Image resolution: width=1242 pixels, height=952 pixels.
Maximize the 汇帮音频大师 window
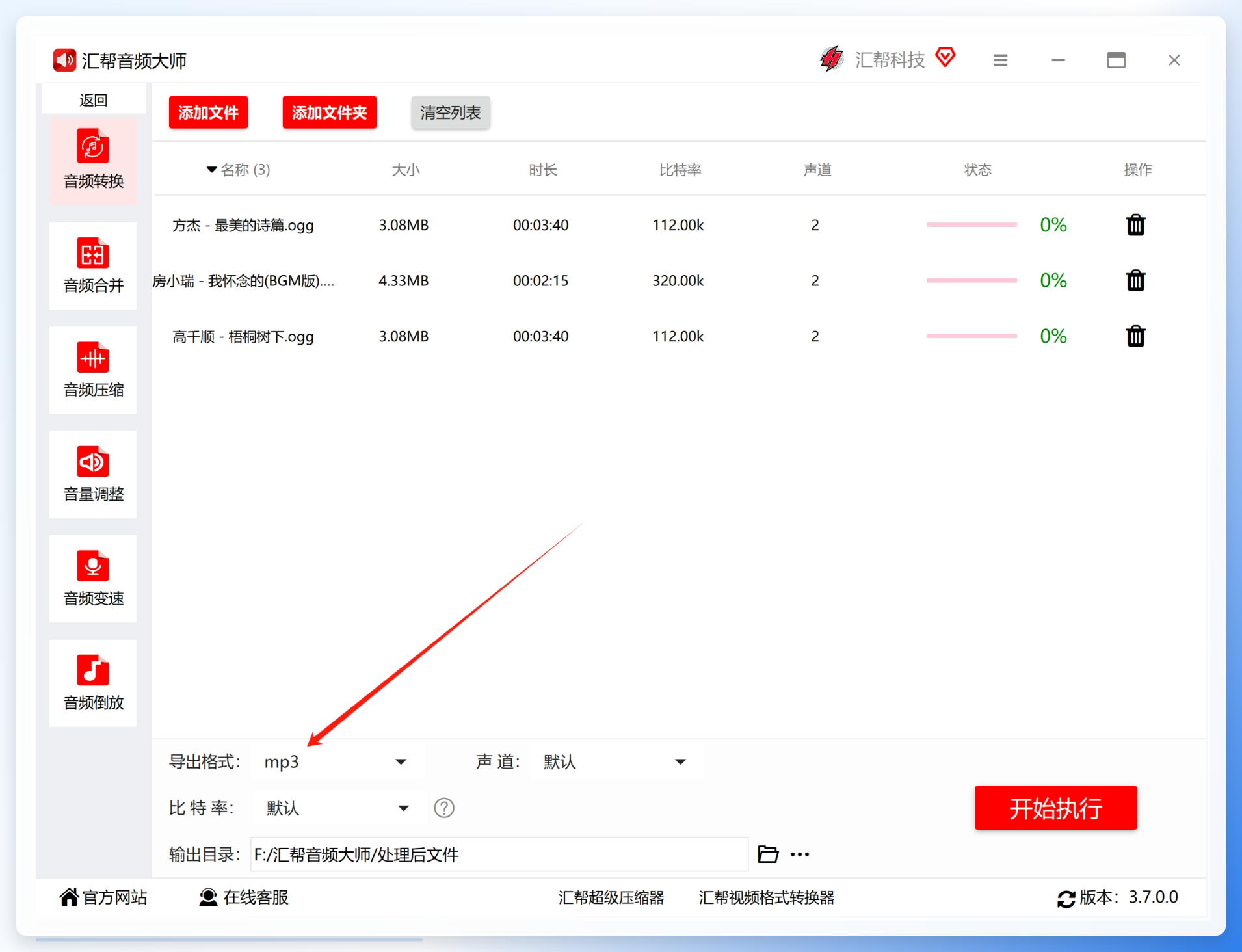1116,60
